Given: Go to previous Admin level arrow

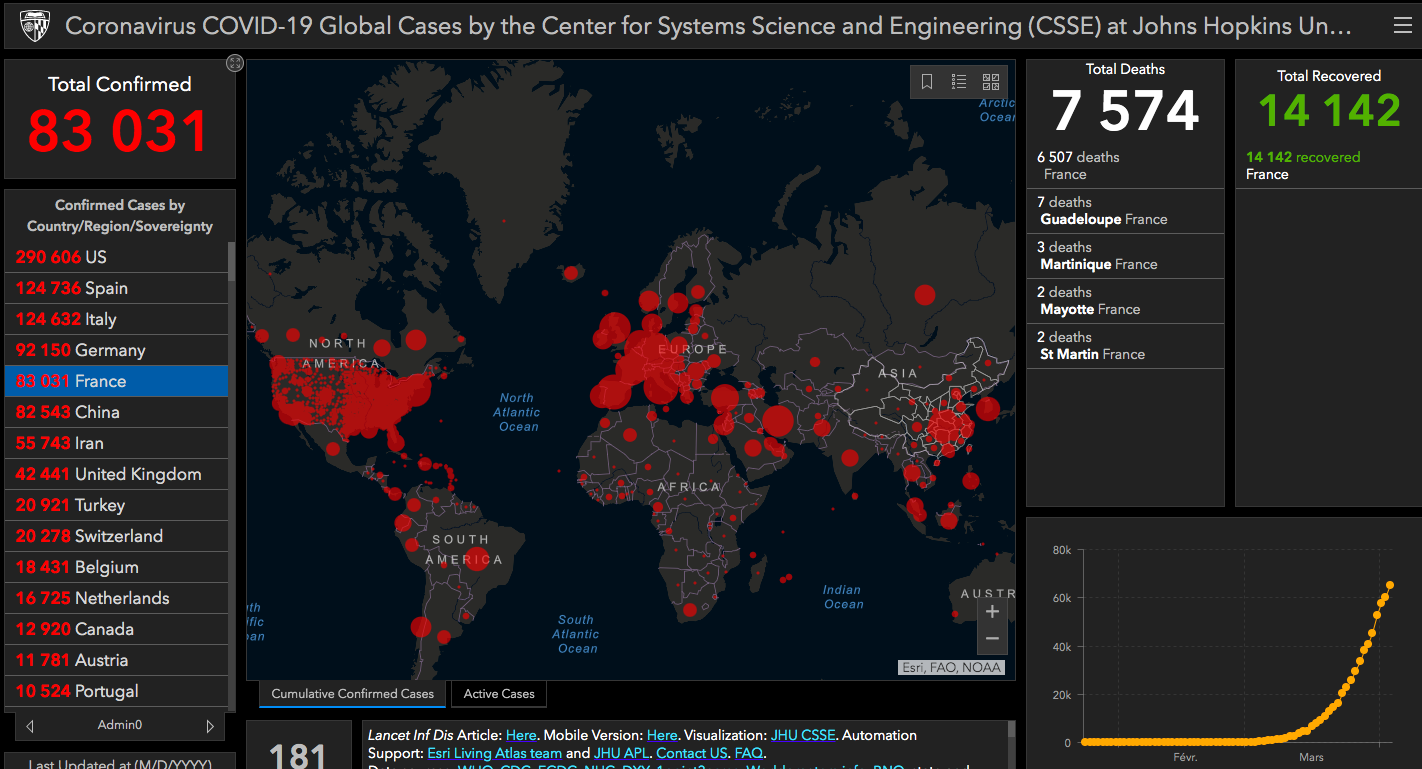Looking at the screenshot, I should (x=30, y=726).
